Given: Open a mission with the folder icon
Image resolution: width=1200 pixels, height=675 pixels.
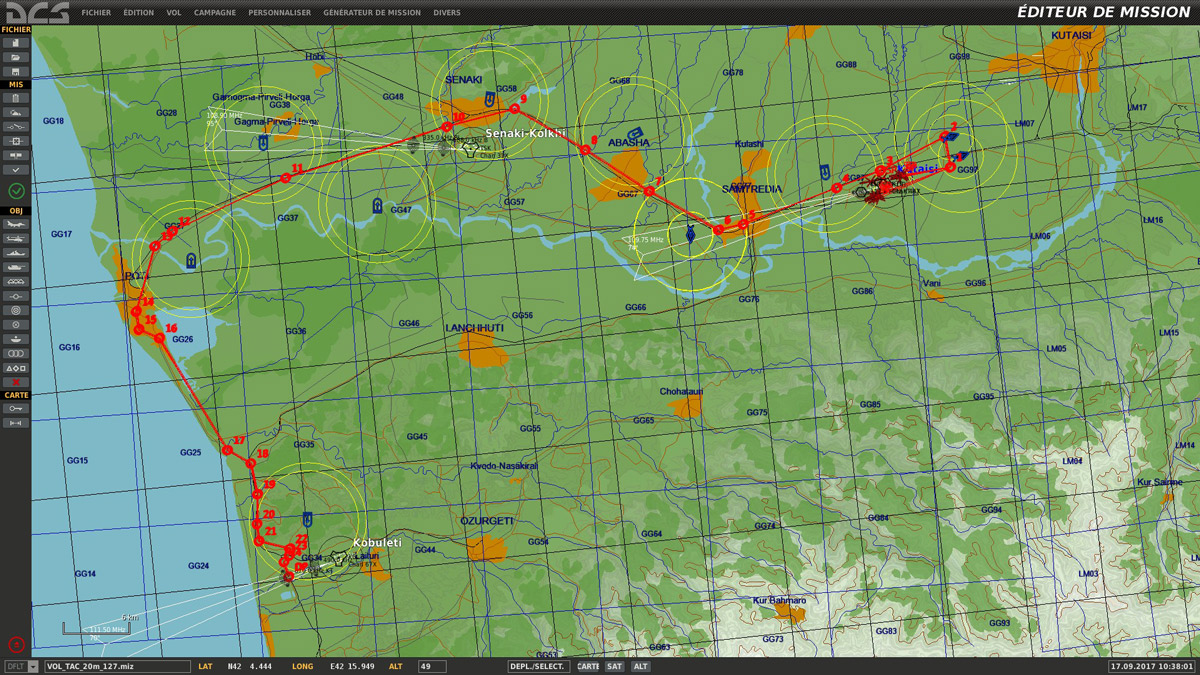Looking at the screenshot, I should pos(16,58).
